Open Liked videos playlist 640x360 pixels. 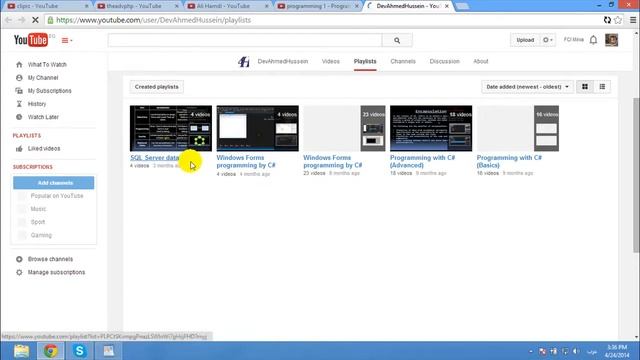[44, 149]
